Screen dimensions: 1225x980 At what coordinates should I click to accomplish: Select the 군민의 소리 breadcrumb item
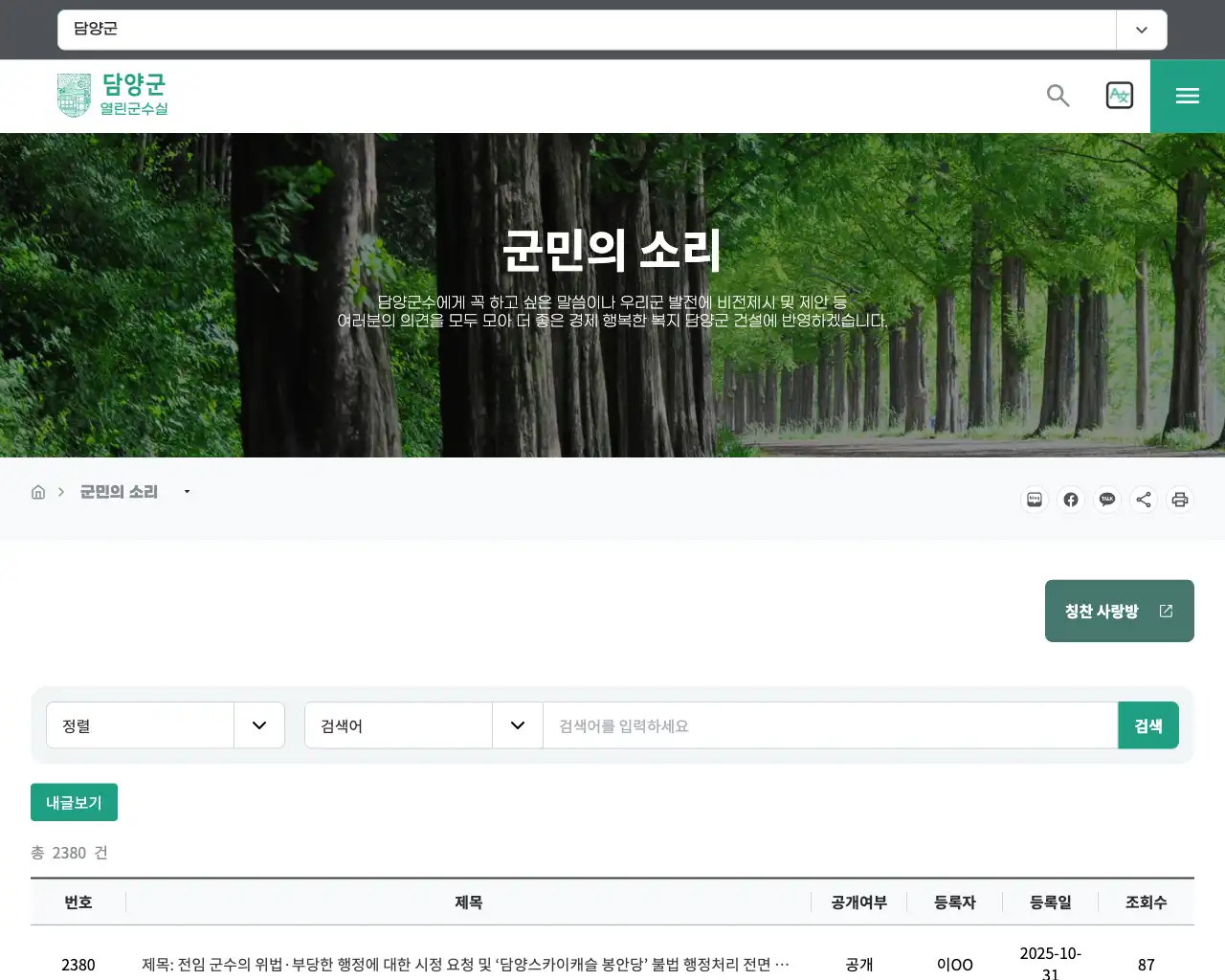(x=118, y=491)
